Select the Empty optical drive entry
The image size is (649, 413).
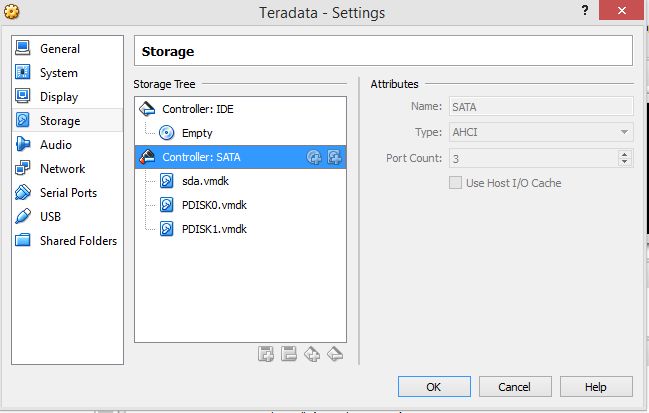click(240, 133)
